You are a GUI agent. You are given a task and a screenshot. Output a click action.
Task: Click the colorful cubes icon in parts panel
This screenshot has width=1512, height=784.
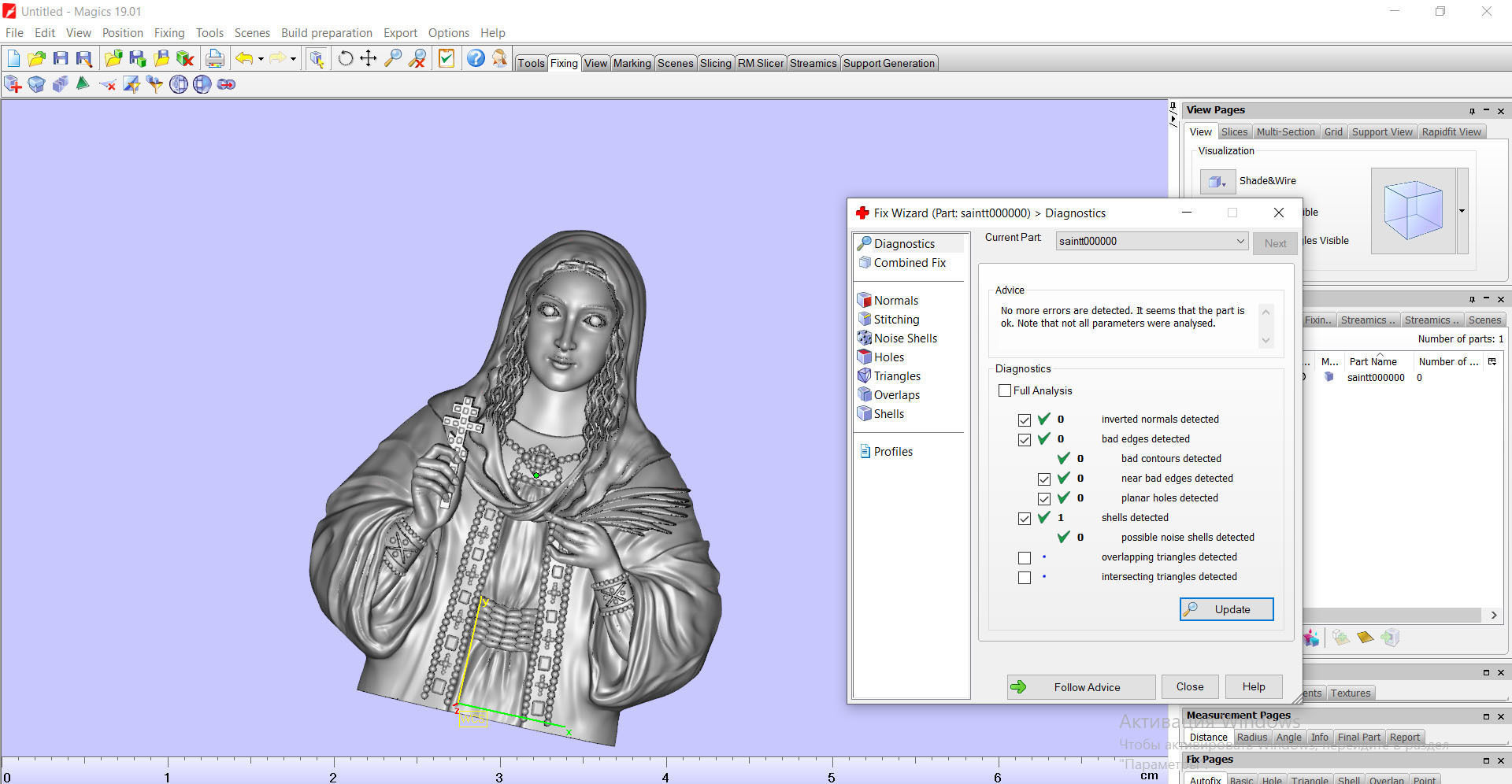1311,638
